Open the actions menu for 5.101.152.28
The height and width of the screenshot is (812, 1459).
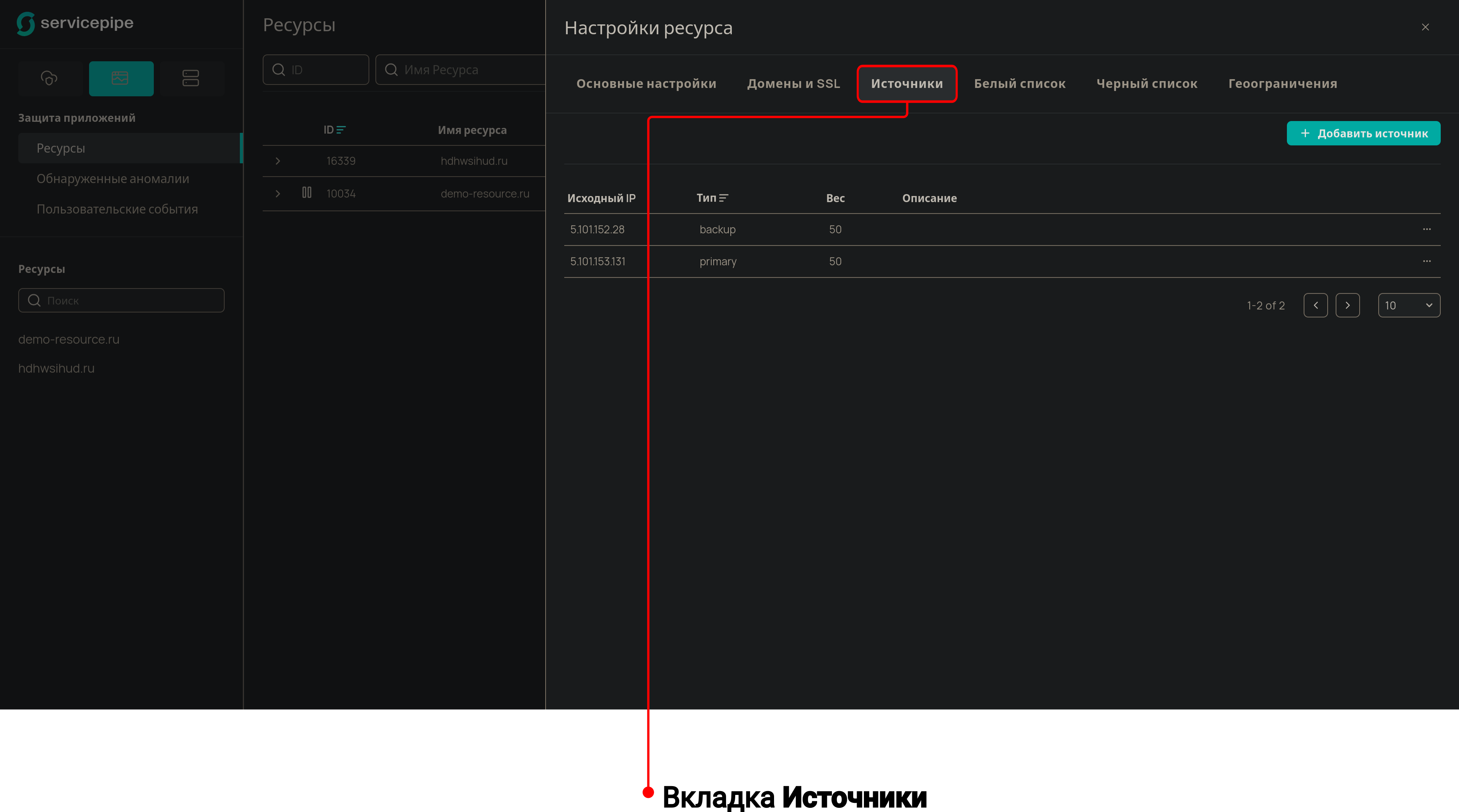(1426, 229)
